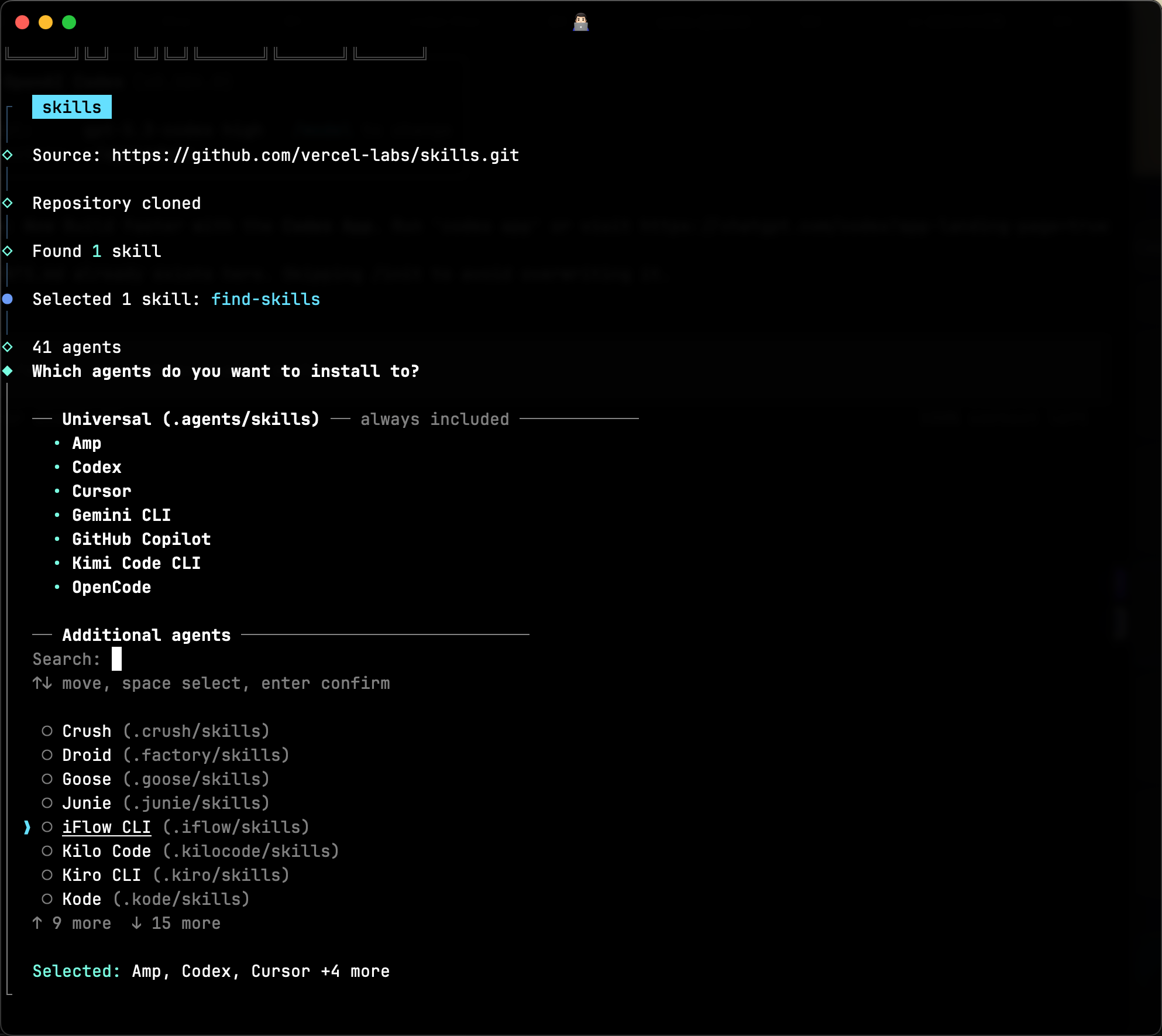Click the +4 more selected agents text
This screenshot has width=1162, height=1036.
coord(355,971)
